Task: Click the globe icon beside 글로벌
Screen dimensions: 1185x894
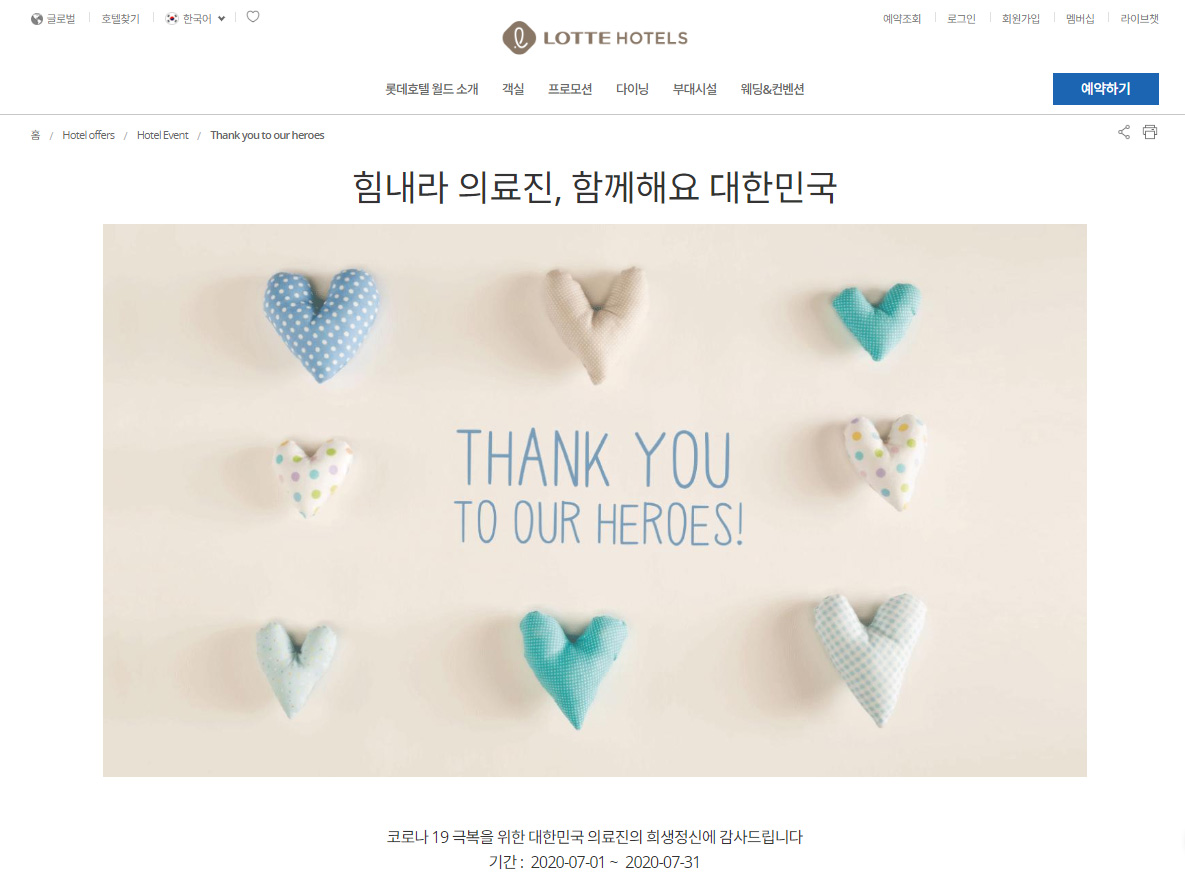Action: pyautogui.click(x=36, y=19)
